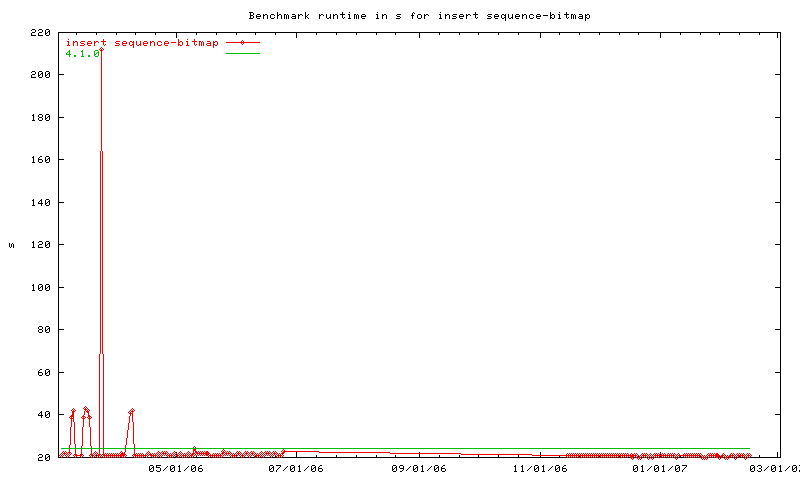Click the y-axis unit label 's'
Viewport: 800px width, 480px height.
tap(11, 246)
